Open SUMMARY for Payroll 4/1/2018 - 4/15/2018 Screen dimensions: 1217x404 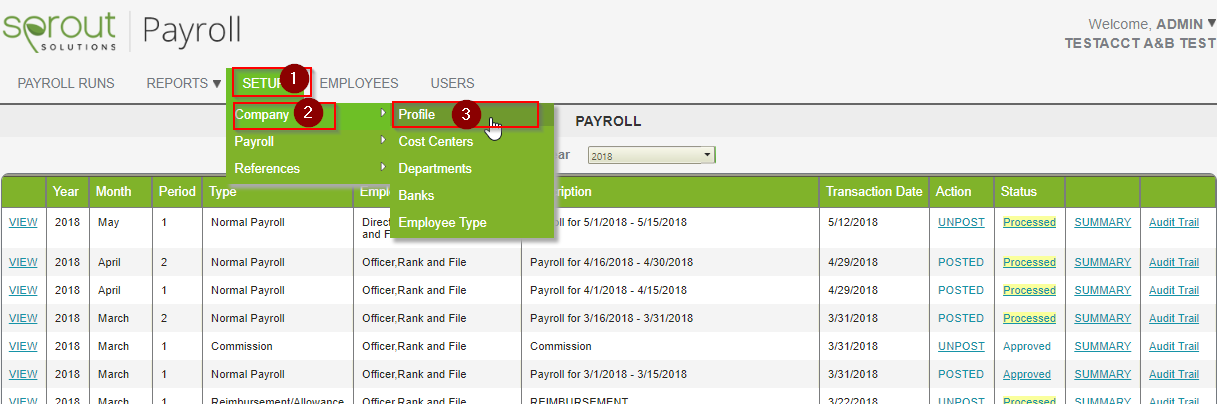click(x=1102, y=290)
